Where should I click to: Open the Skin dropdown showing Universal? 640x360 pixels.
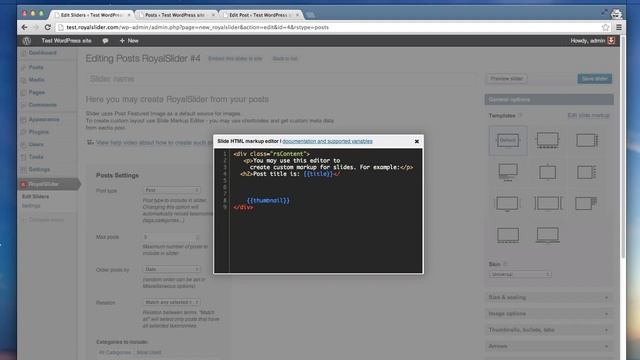(520, 274)
